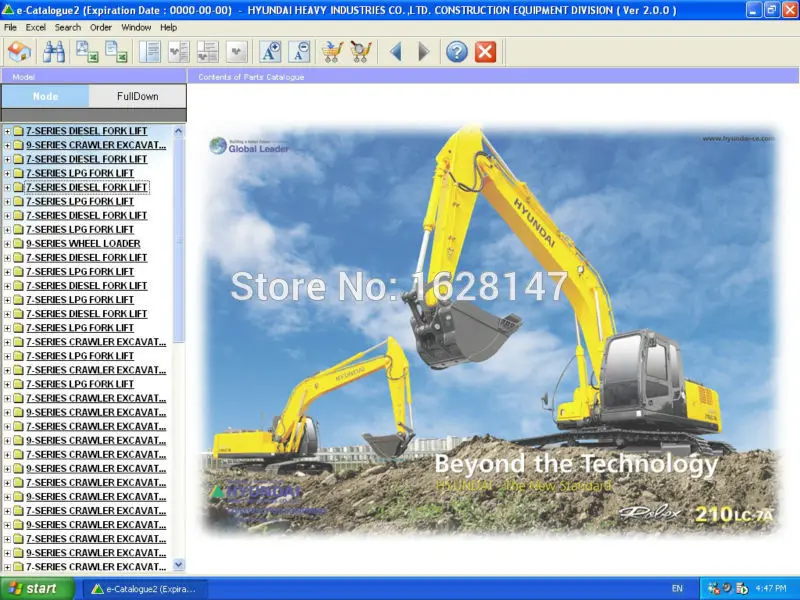Screen dimensions: 800x600
Task: Click the zoom out text icon
Action: tap(299, 52)
